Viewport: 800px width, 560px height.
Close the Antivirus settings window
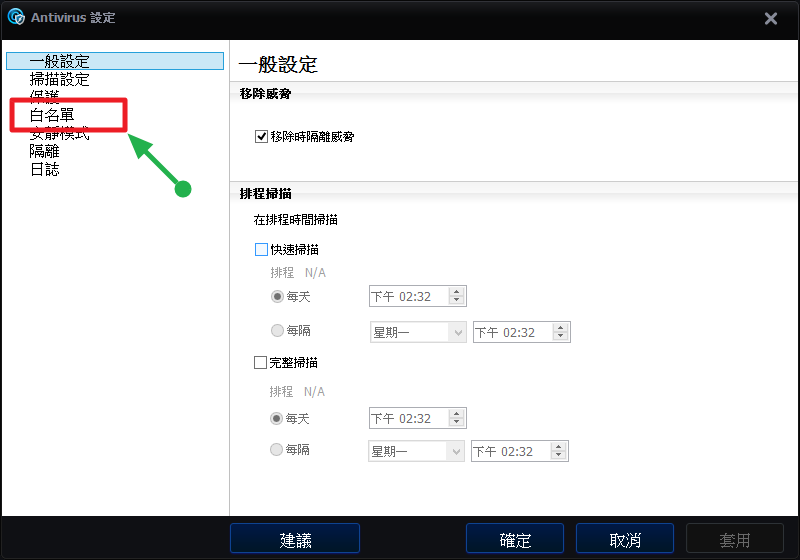[x=771, y=18]
